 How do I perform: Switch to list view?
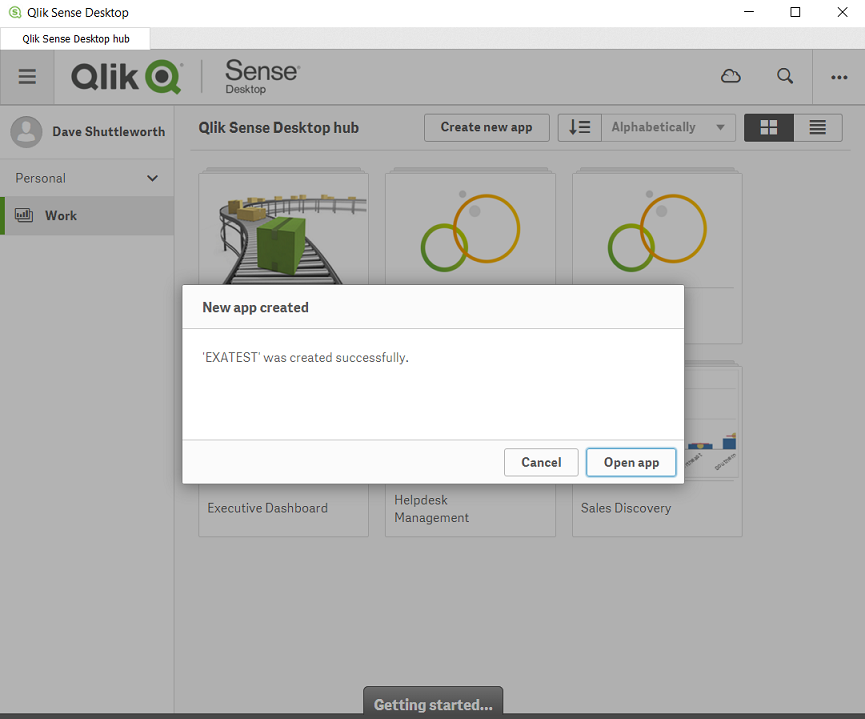(x=818, y=128)
